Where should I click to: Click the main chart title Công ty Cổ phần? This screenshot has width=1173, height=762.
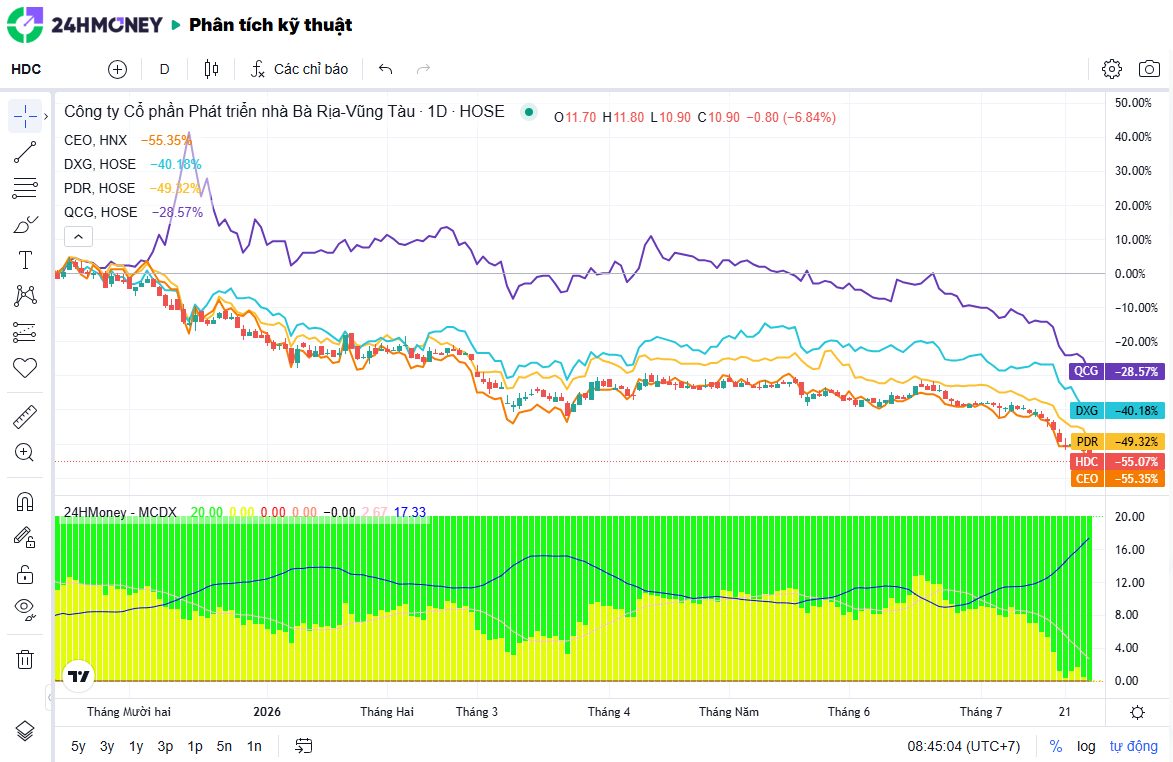pos(284,111)
